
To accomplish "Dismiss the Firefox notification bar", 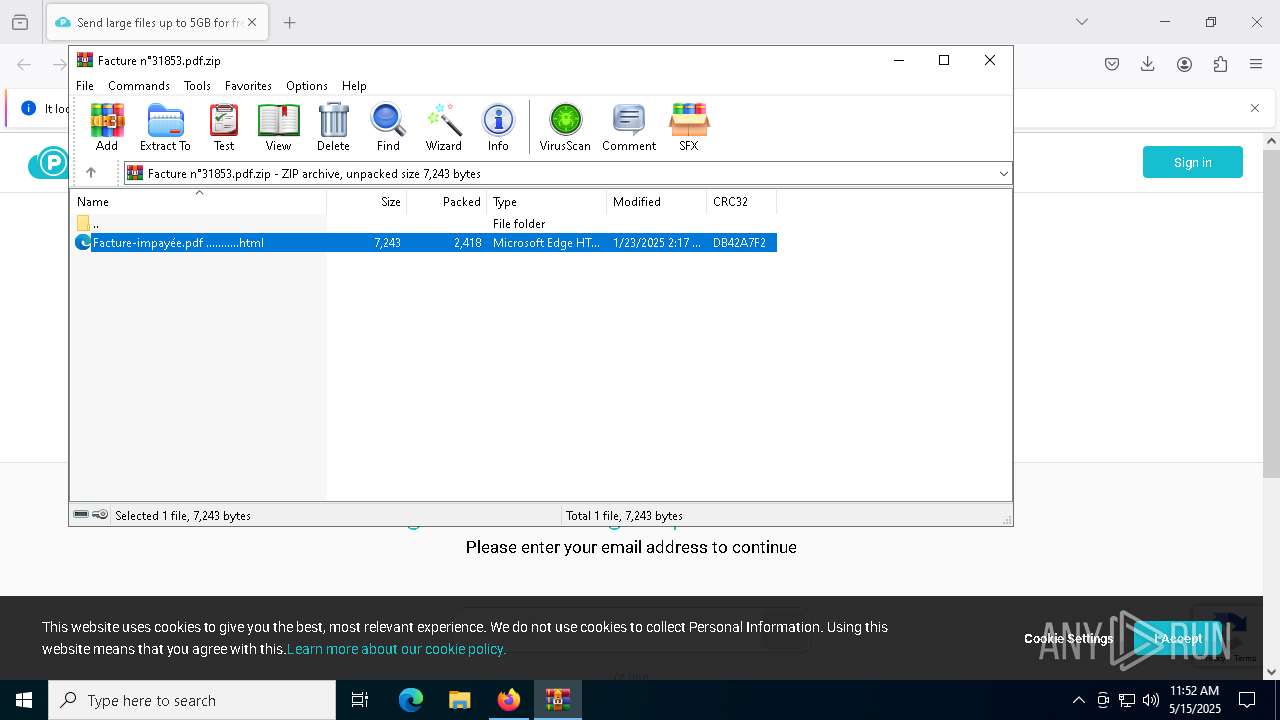I will point(1254,108).
